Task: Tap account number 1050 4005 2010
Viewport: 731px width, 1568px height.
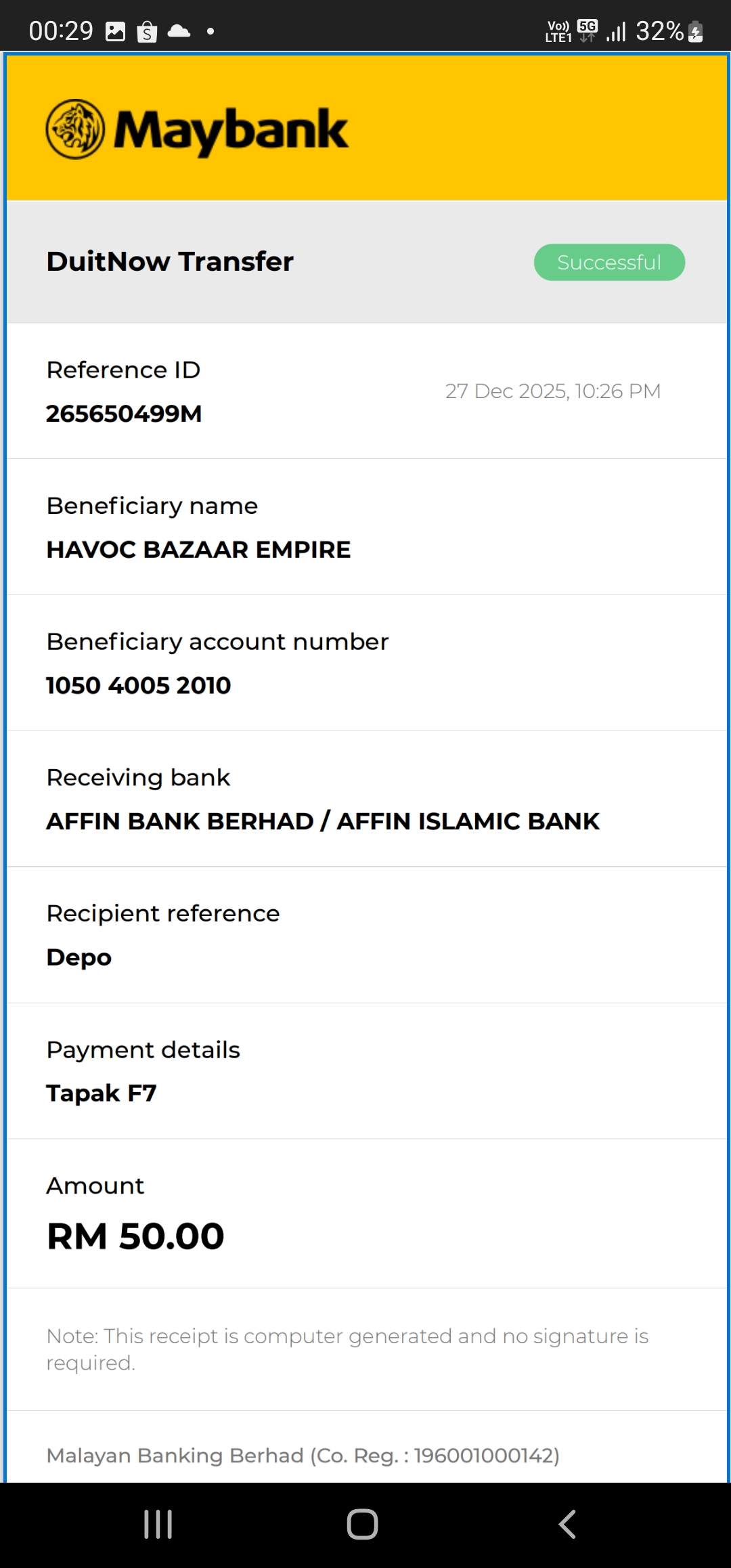Action: pos(139,685)
